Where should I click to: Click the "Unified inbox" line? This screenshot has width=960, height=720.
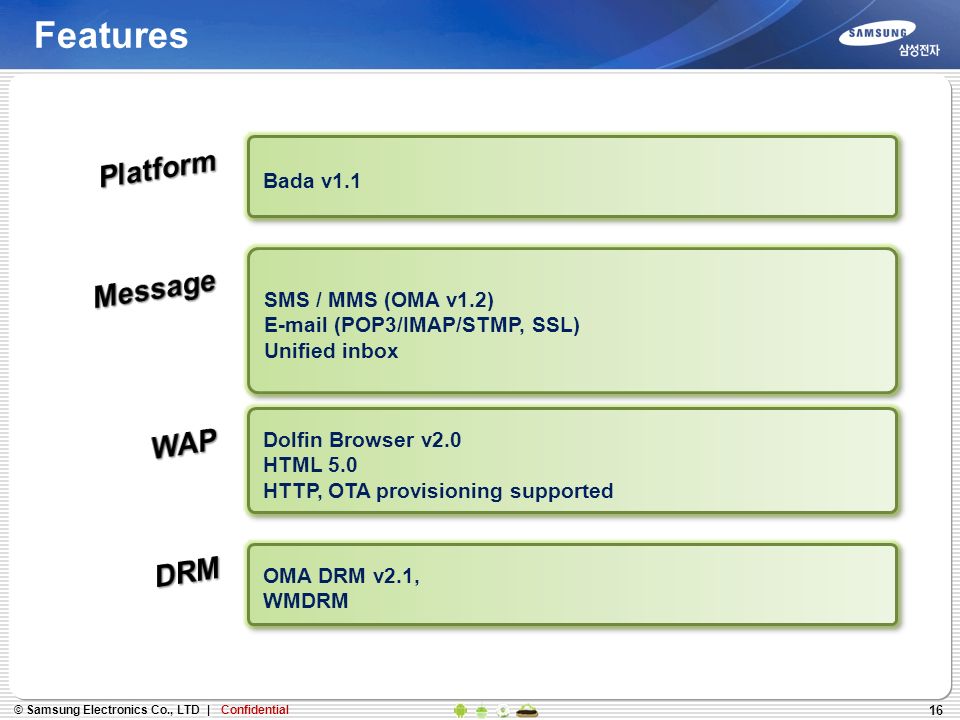(331, 351)
